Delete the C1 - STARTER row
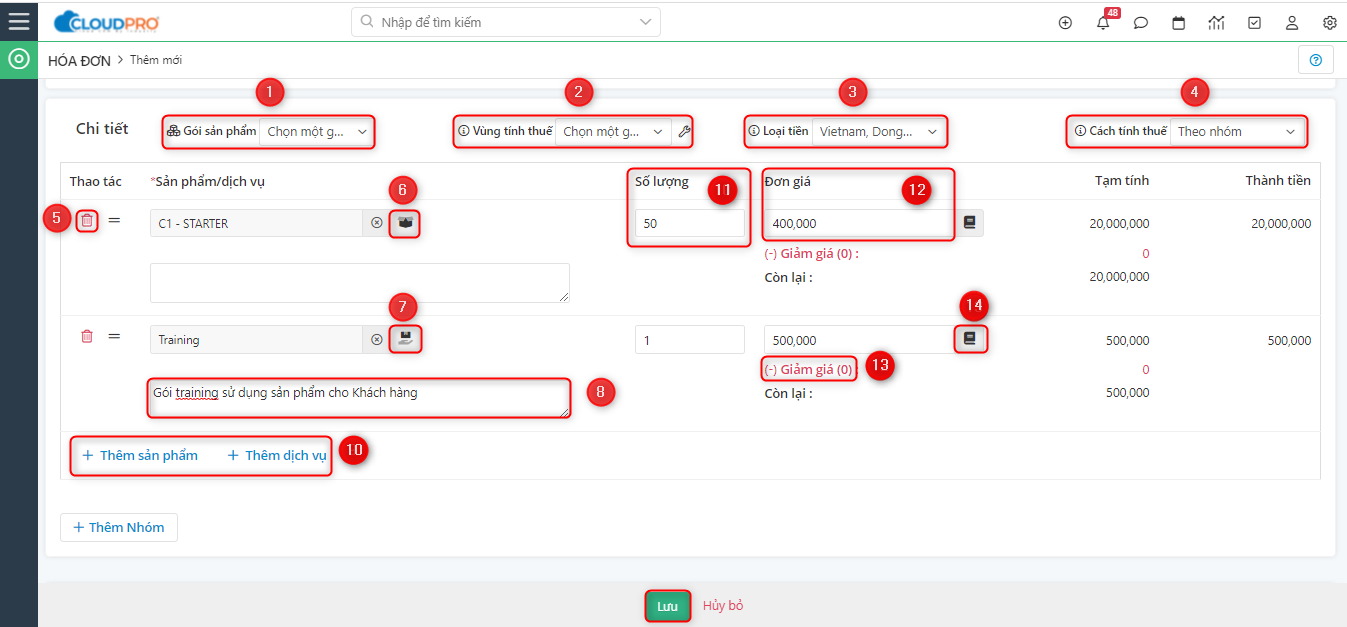The image size is (1347, 627). [x=87, y=221]
